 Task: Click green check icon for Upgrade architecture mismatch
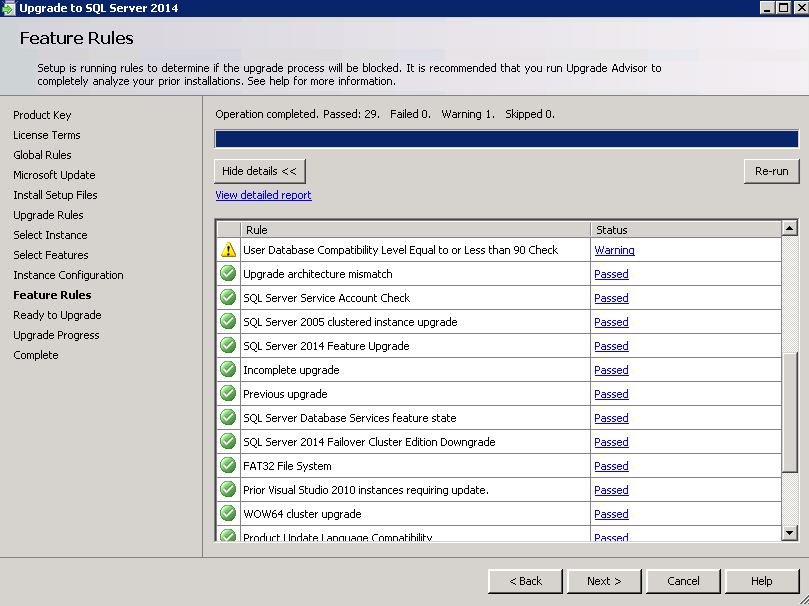228,273
